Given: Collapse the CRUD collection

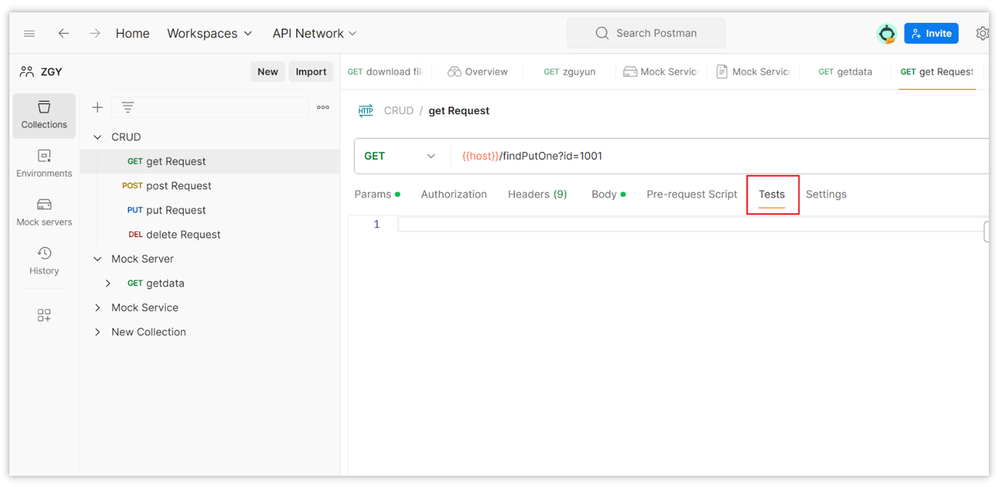Looking at the screenshot, I should click(98, 137).
